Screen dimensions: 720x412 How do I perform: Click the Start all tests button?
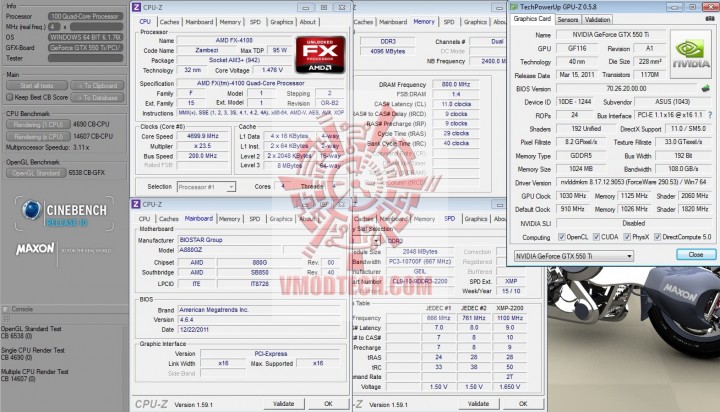click(37, 85)
